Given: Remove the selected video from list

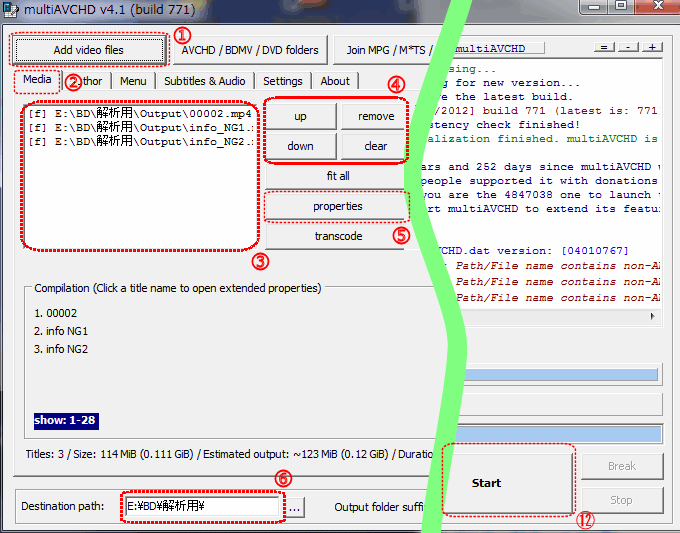Looking at the screenshot, I should (375, 117).
